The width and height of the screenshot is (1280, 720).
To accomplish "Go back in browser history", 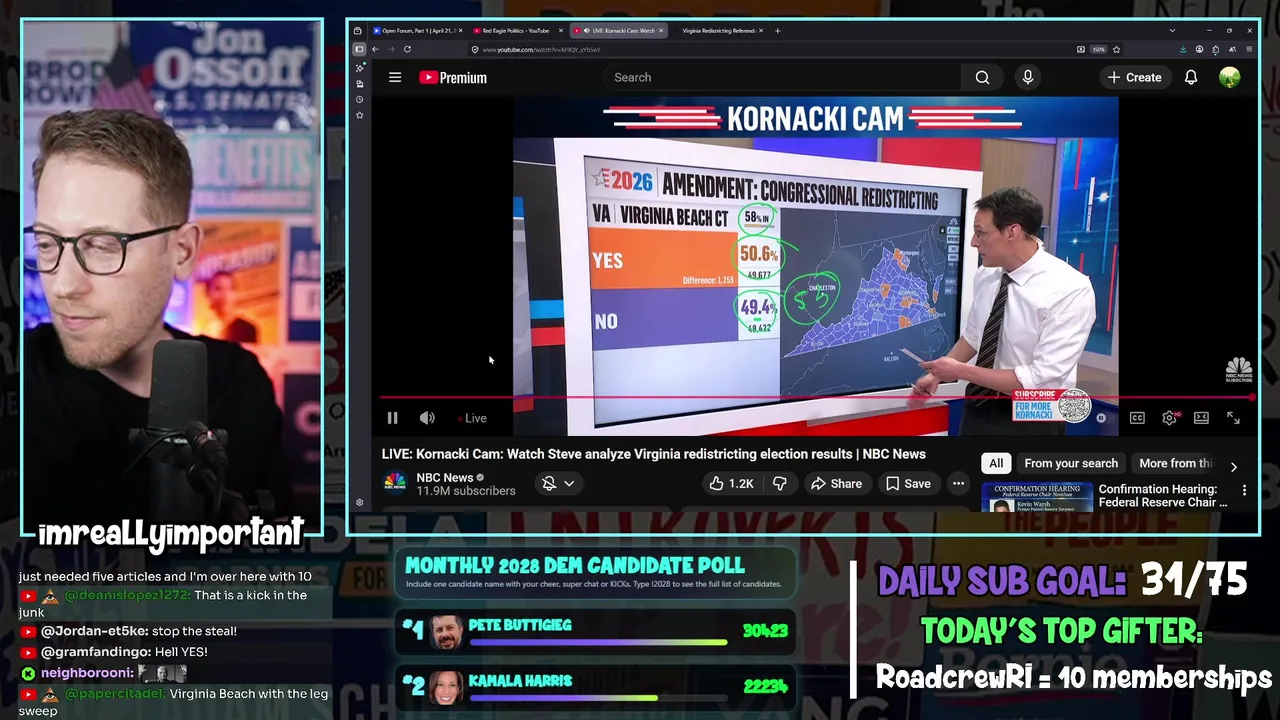I will point(375,49).
